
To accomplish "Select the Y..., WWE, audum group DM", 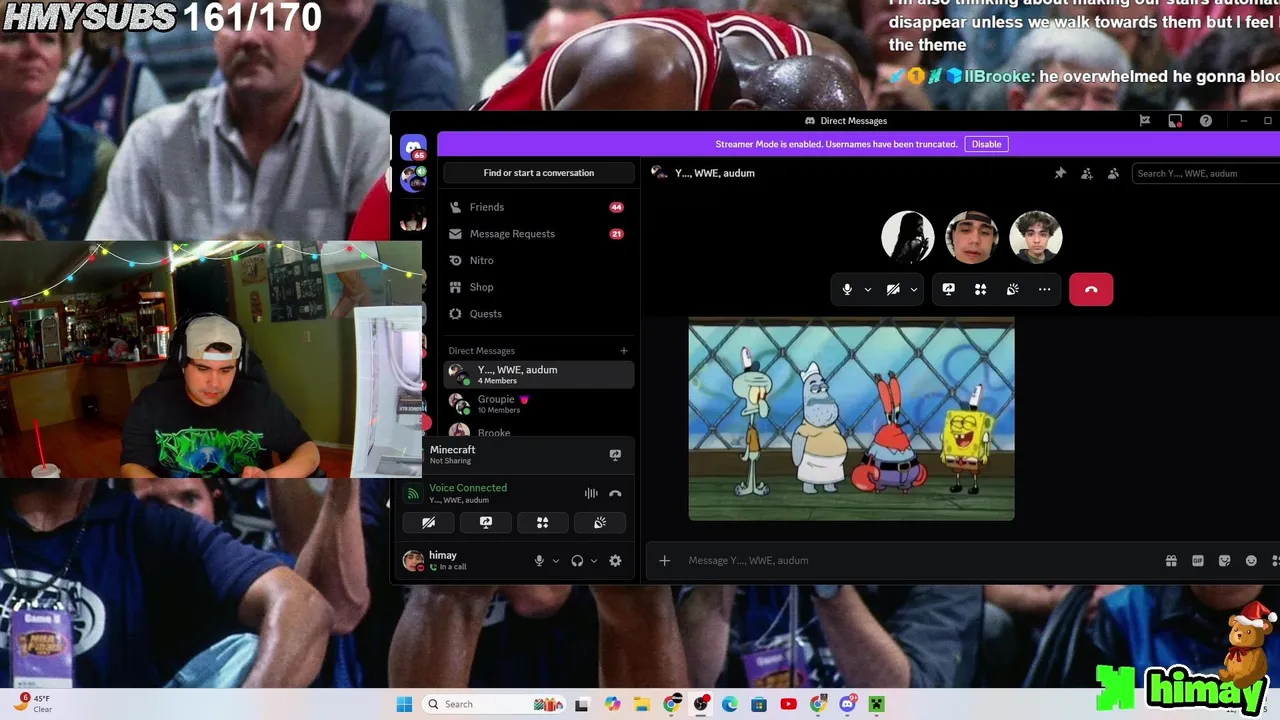I will coord(539,374).
